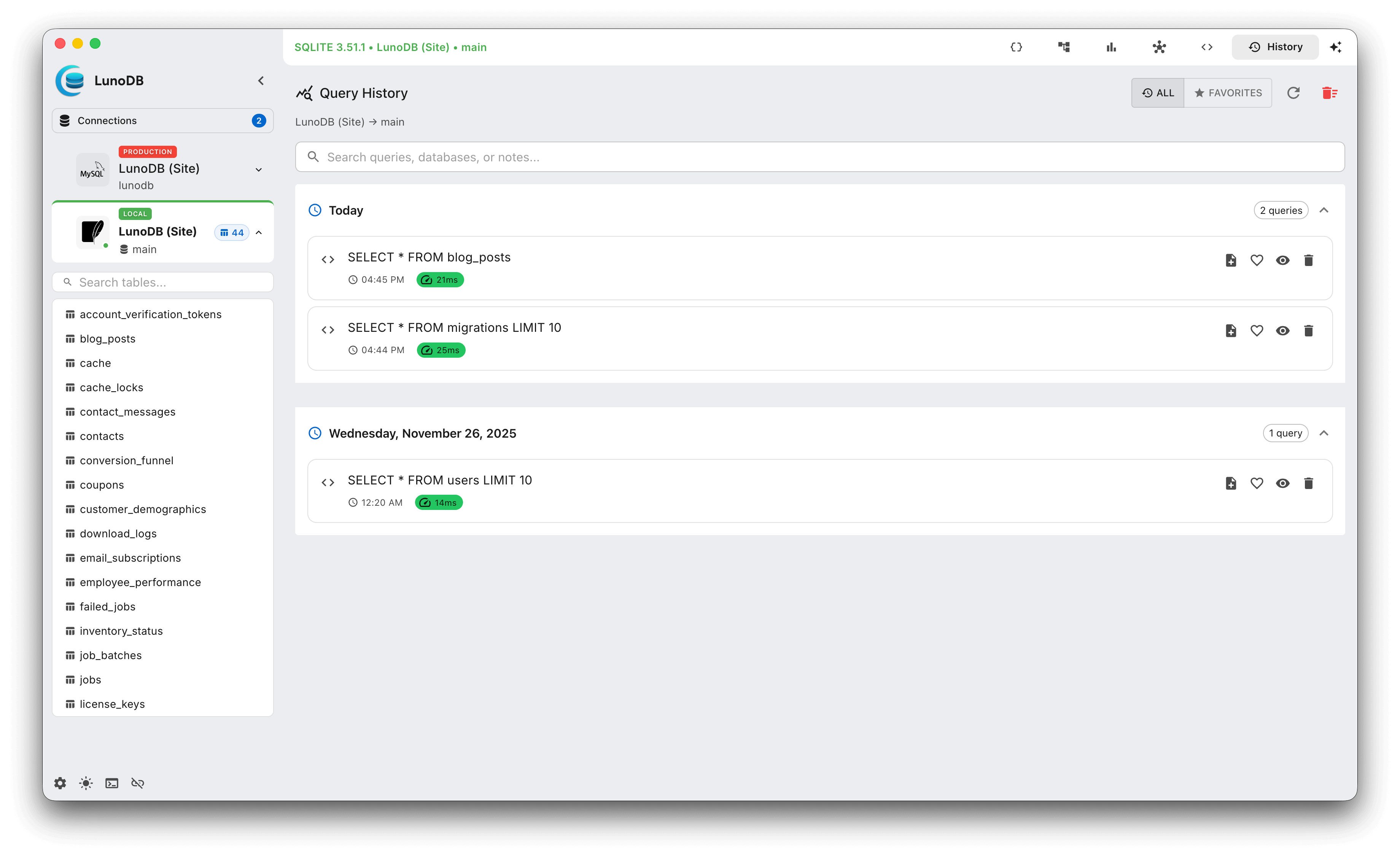Viewport: 1400px width, 857px height.
Task: Open settings gear in sidebar footer
Action: 60,783
